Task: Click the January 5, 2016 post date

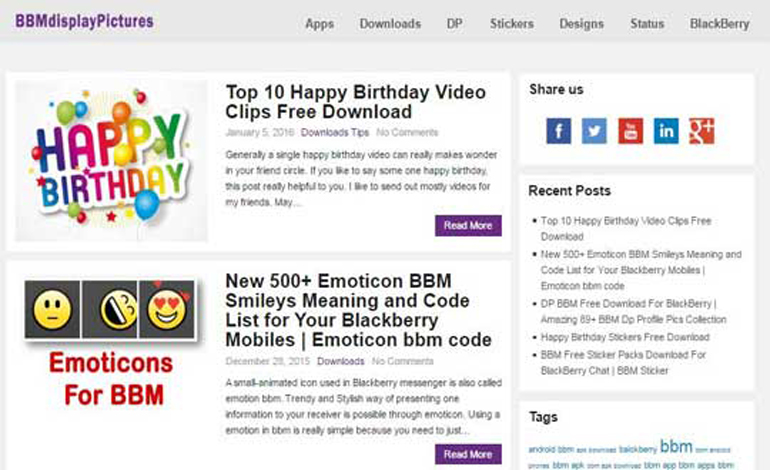Action: click(260, 133)
